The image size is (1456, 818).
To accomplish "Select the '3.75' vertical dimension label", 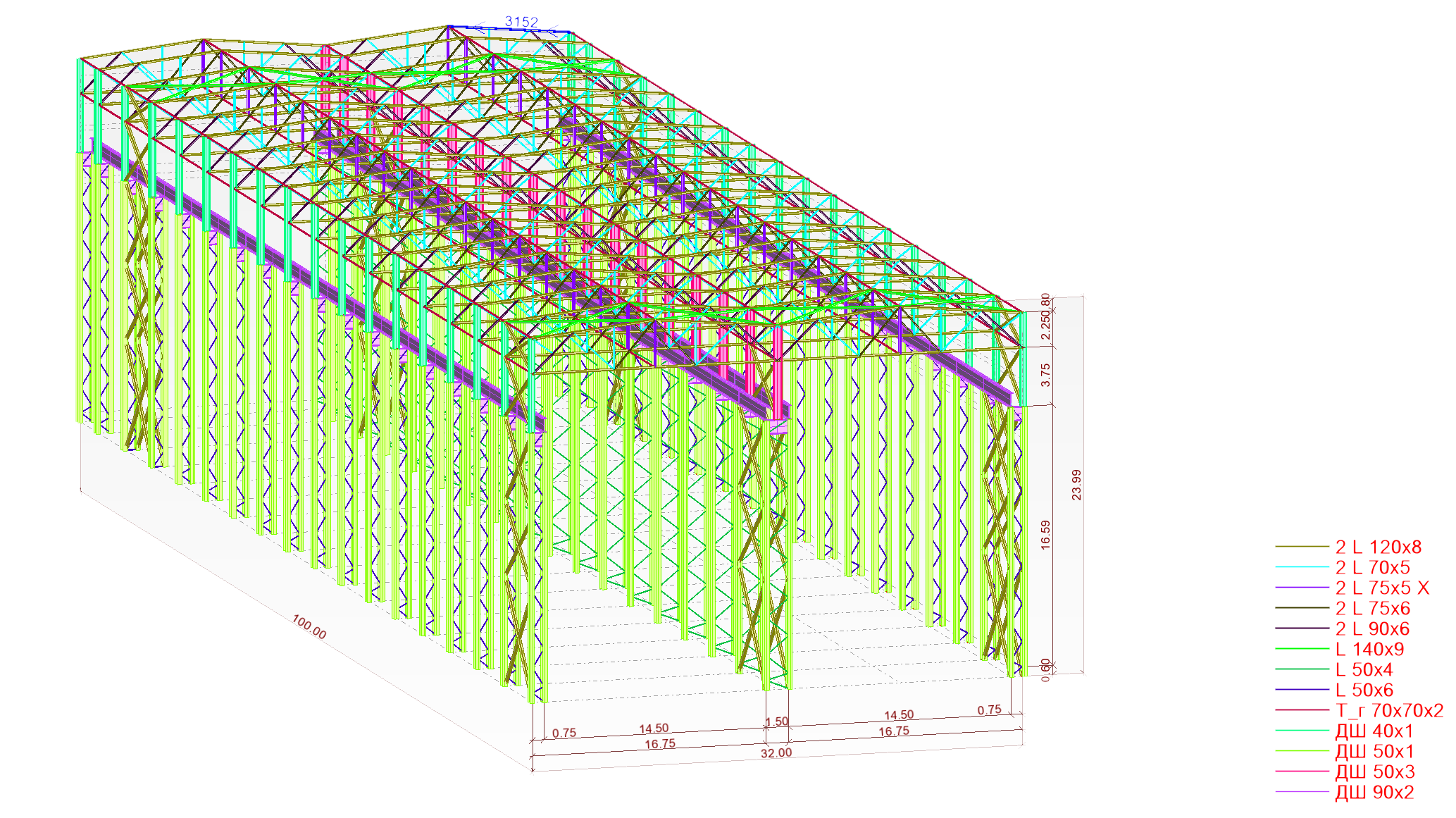I will (1045, 375).
